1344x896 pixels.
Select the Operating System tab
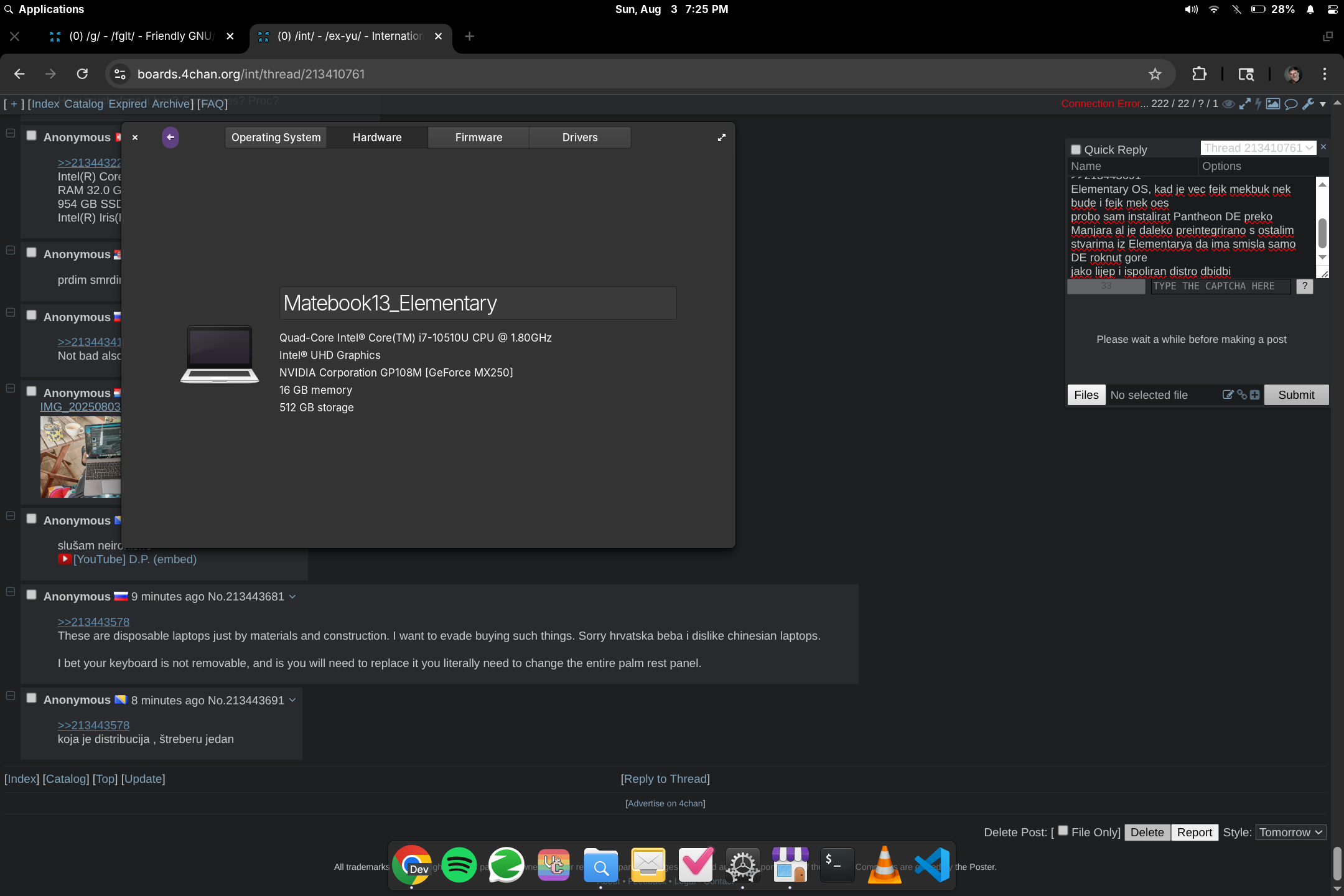point(276,138)
